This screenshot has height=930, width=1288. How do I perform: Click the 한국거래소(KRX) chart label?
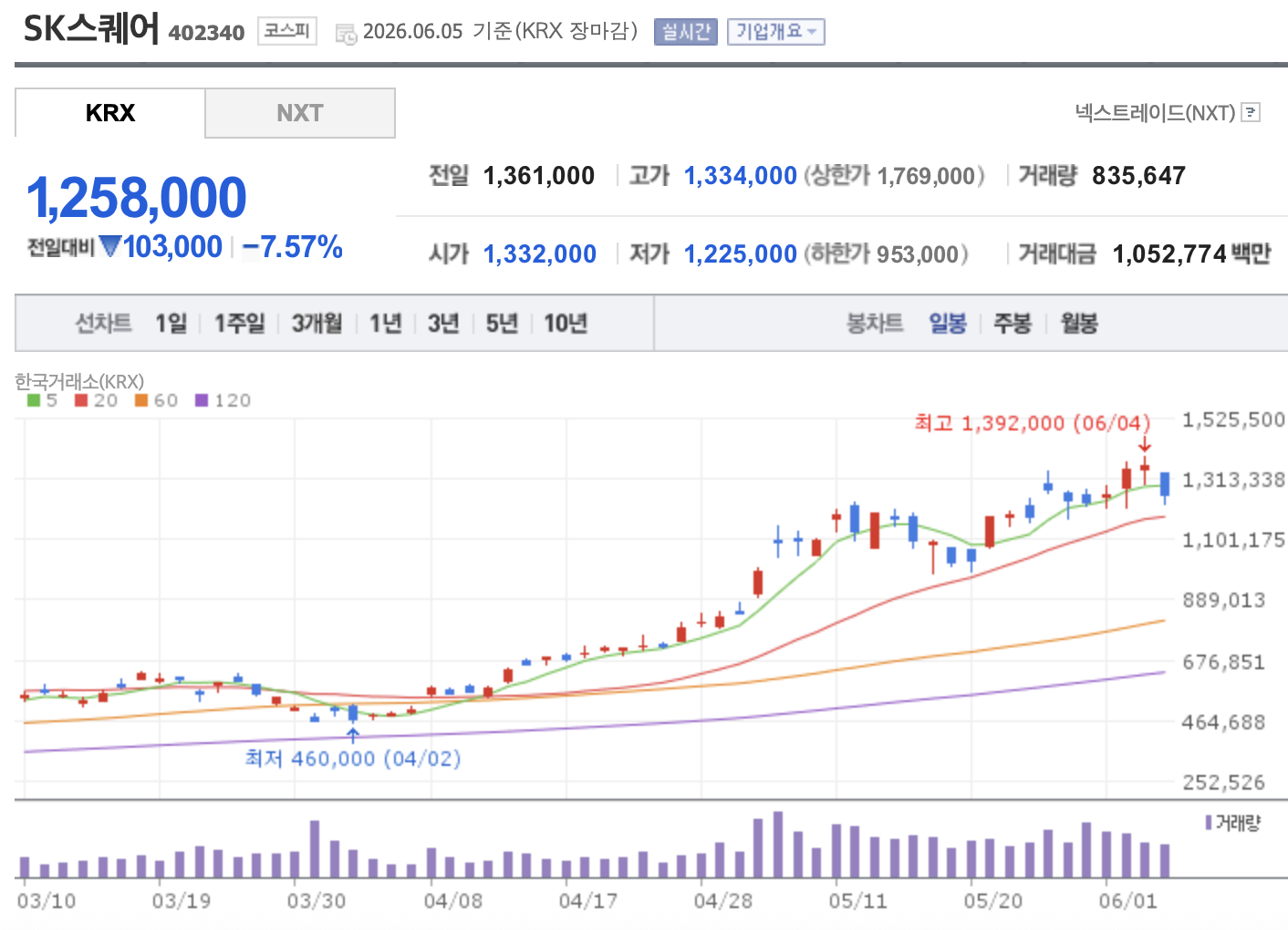coord(79,381)
